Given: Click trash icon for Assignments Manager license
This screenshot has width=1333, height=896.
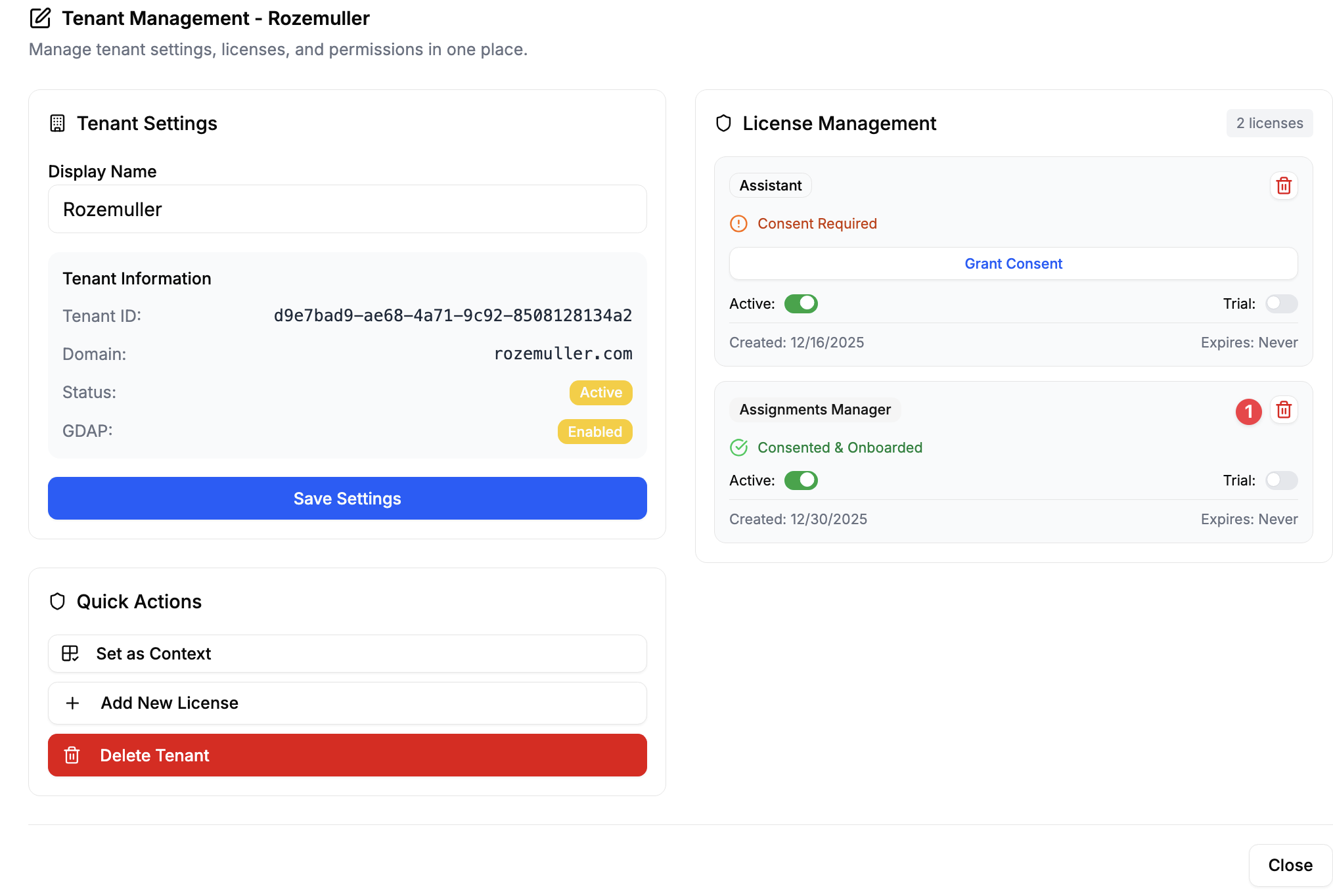Looking at the screenshot, I should (1283, 410).
